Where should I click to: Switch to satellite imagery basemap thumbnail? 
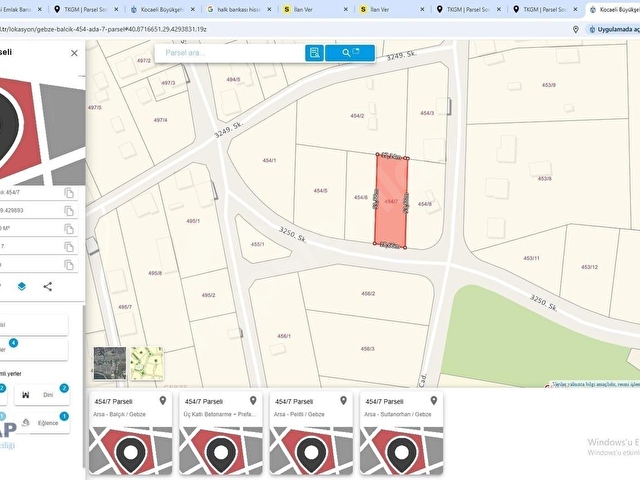tap(110, 363)
